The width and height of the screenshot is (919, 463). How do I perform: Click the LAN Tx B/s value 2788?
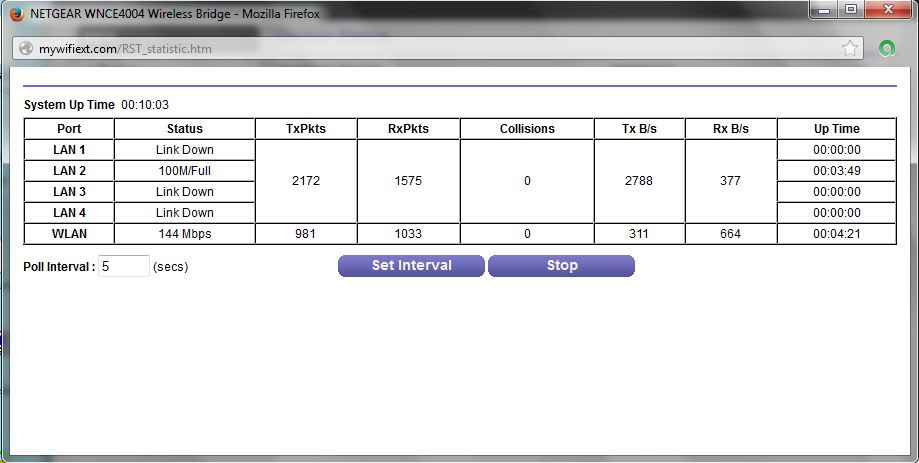pyautogui.click(x=639, y=181)
